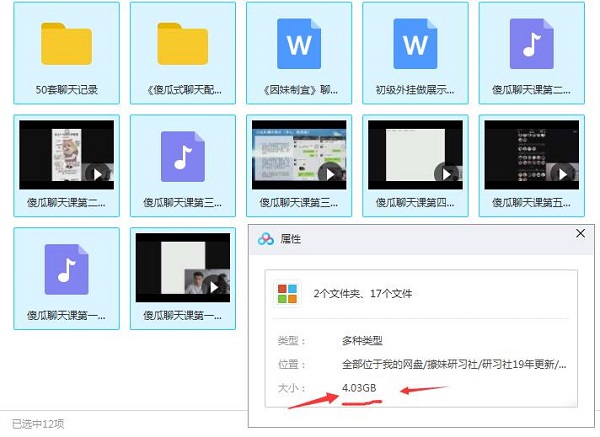
Task: Select the 初级外挂做展示... Word document icon
Action: coord(415,44)
